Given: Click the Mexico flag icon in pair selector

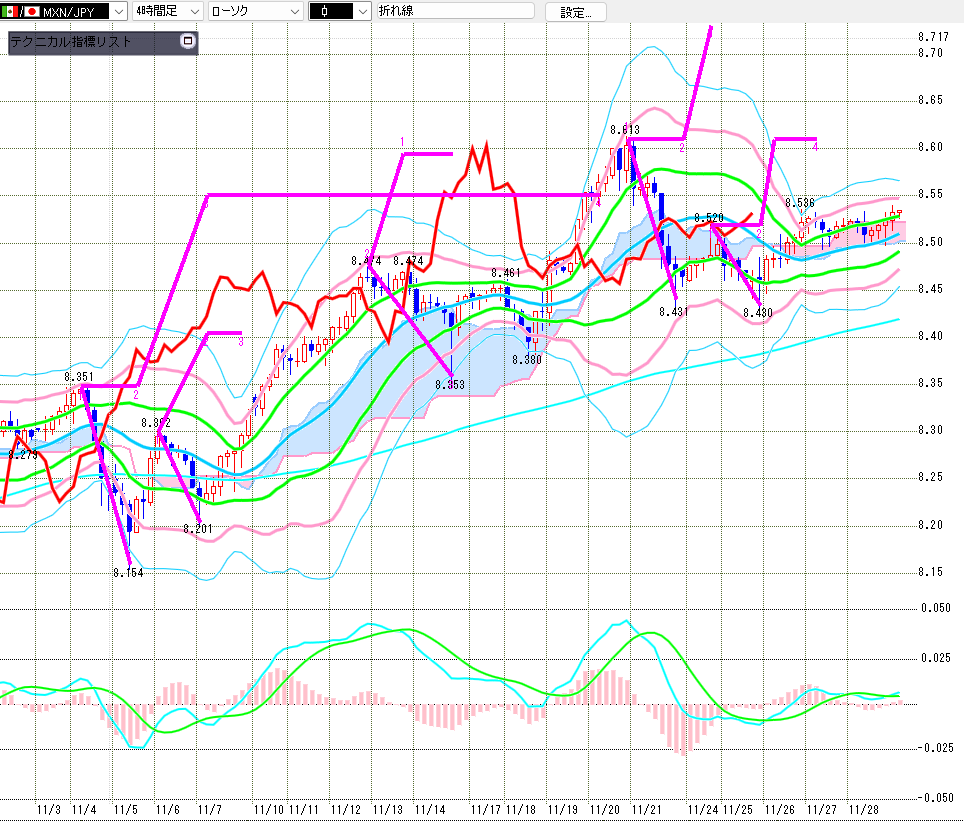Looking at the screenshot, I should pyautogui.click(x=8, y=12).
